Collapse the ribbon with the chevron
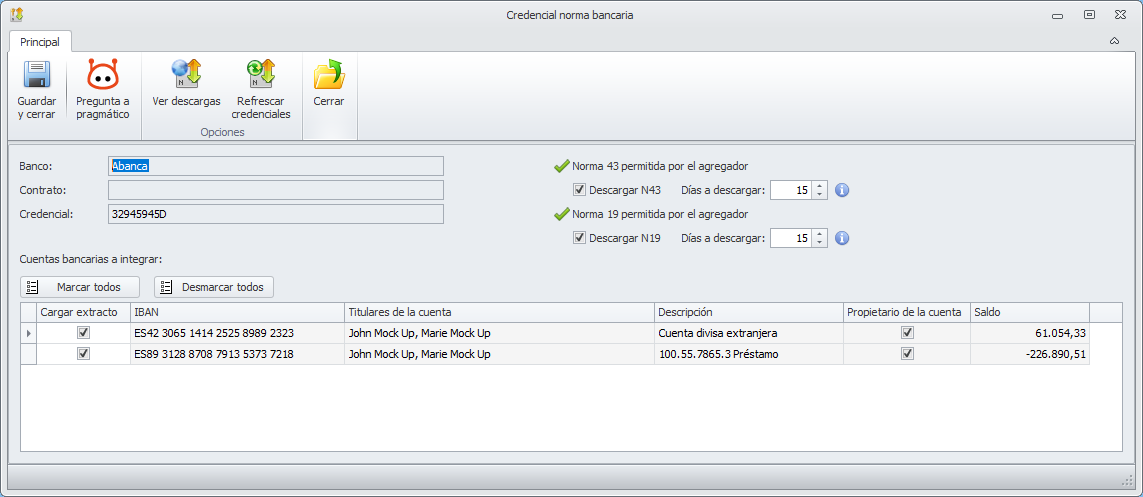 tap(1114, 42)
